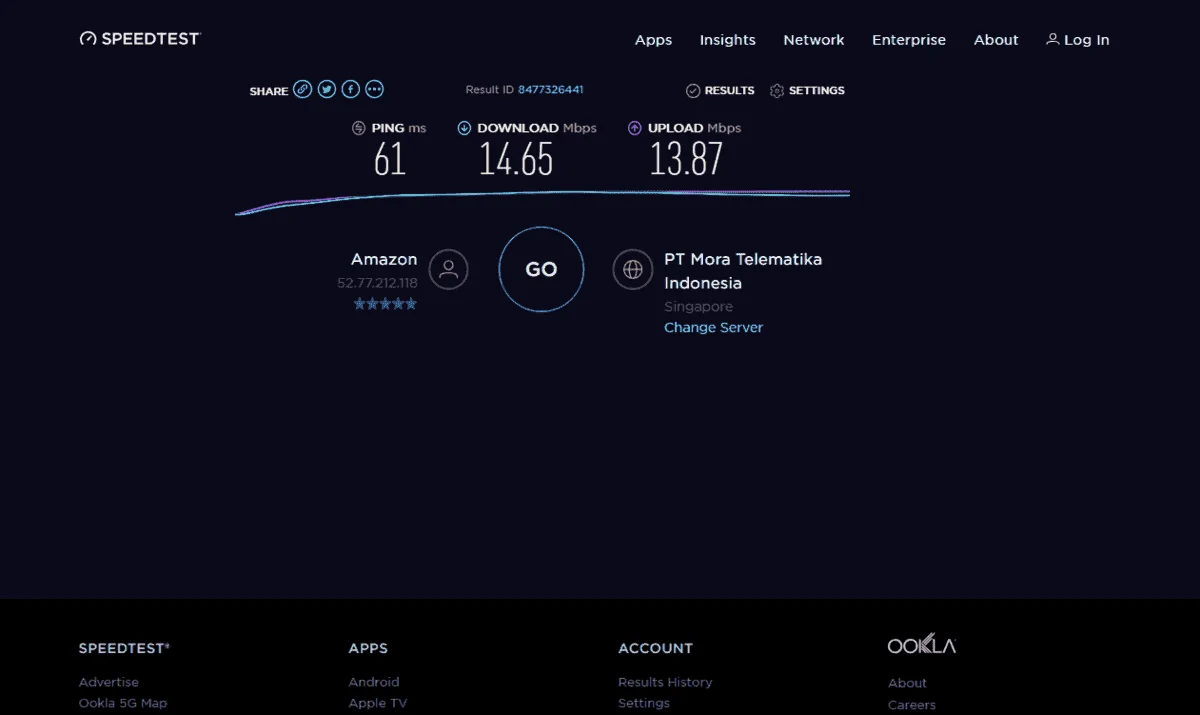Click the SHARE label

coord(269,91)
